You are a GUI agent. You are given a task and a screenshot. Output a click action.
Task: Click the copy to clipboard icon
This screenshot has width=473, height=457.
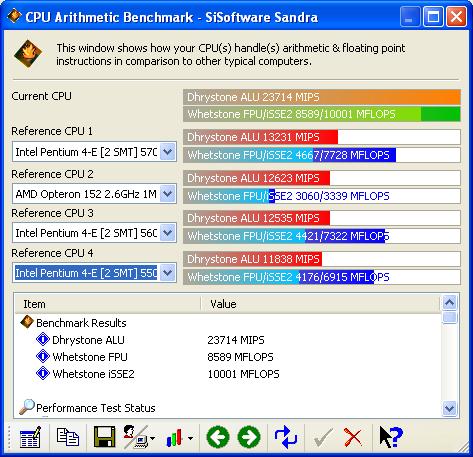click(x=68, y=437)
